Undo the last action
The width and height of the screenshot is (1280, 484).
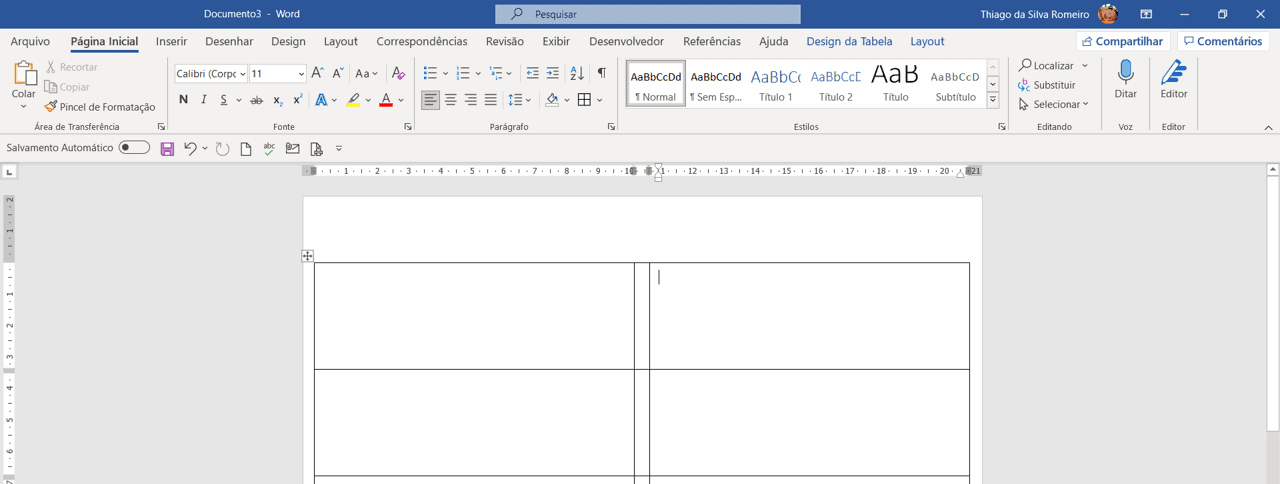point(190,149)
